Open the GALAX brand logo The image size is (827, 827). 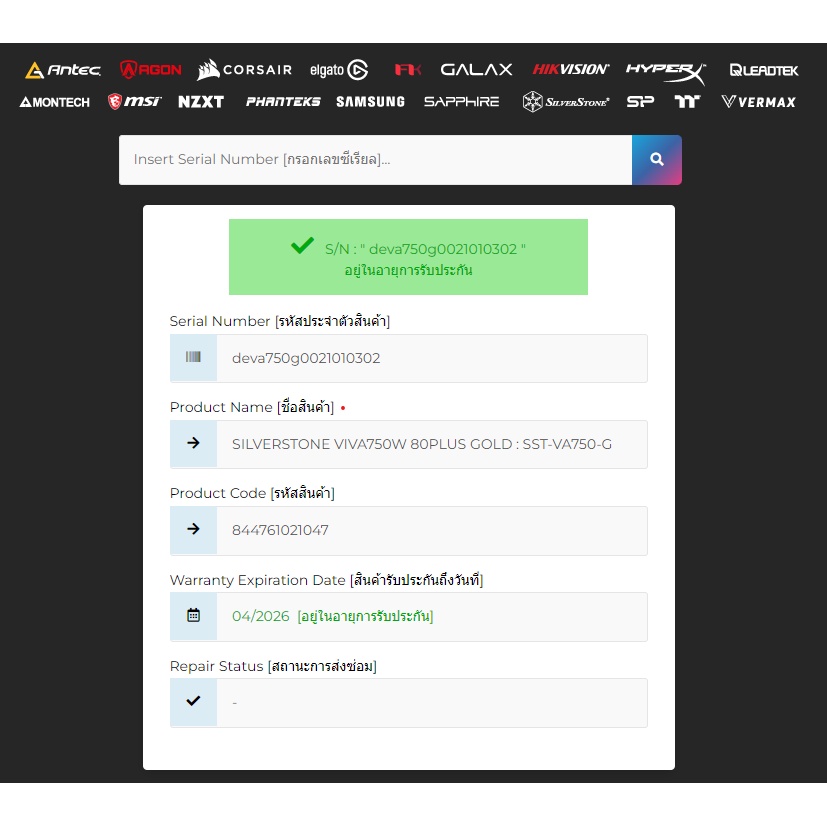click(x=476, y=70)
